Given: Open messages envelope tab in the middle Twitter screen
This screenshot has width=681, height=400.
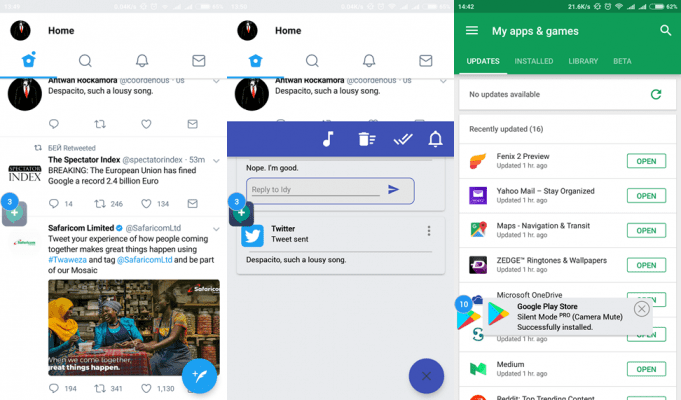Looking at the screenshot, I should (426, 60).
